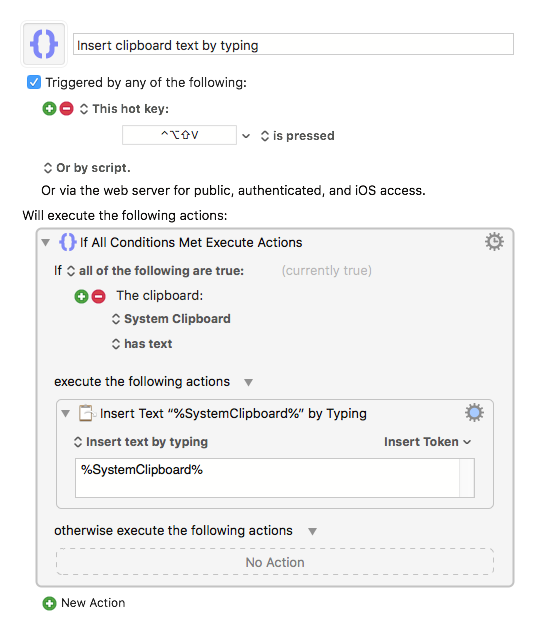Viewport: 535px width, 631px height.
Task: Collapse the Insert Text by Typing action
Action: (66, 413)
